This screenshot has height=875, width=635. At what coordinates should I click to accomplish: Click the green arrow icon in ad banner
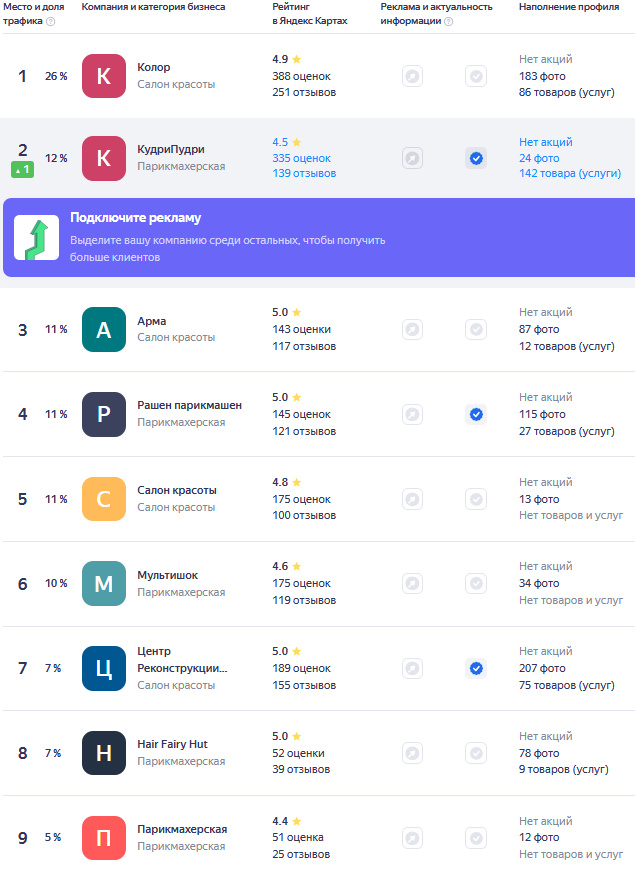[36, 238]
